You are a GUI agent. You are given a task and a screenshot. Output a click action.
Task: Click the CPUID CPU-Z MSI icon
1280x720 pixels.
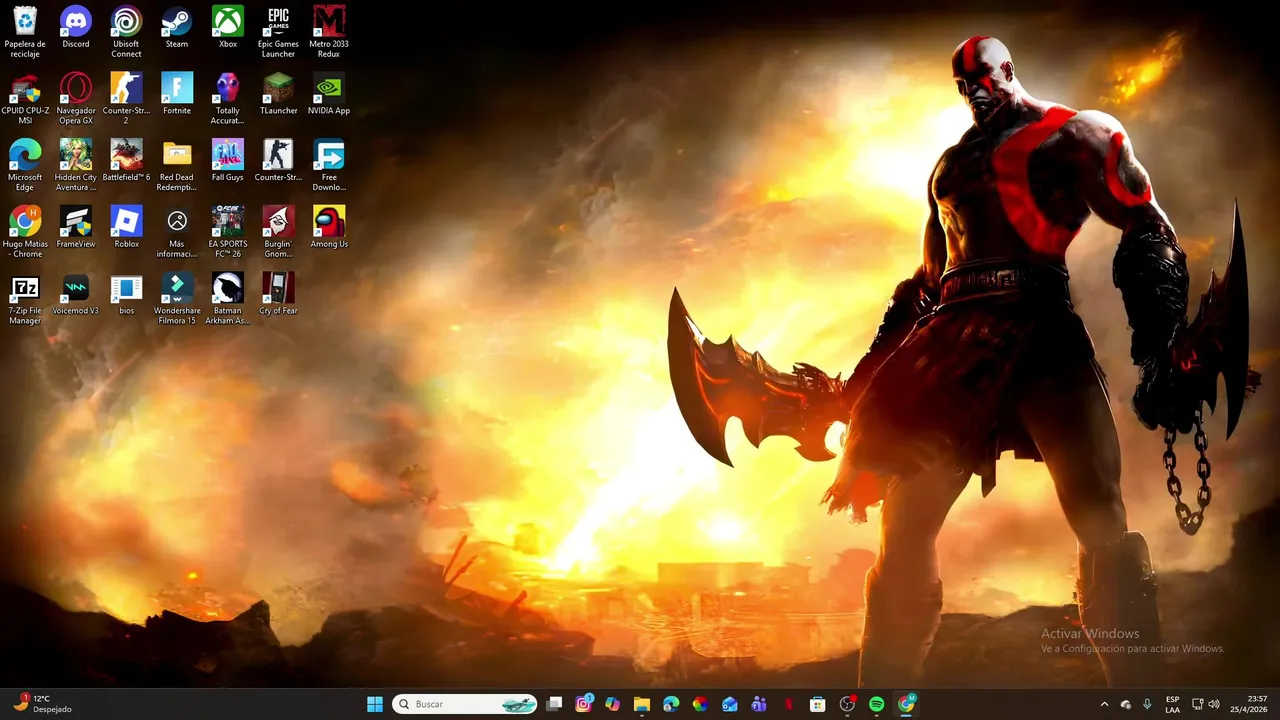25,98
